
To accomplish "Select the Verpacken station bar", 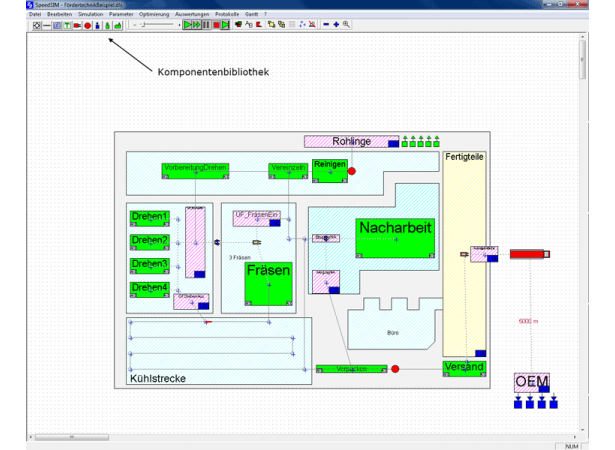I will (351, 369).
